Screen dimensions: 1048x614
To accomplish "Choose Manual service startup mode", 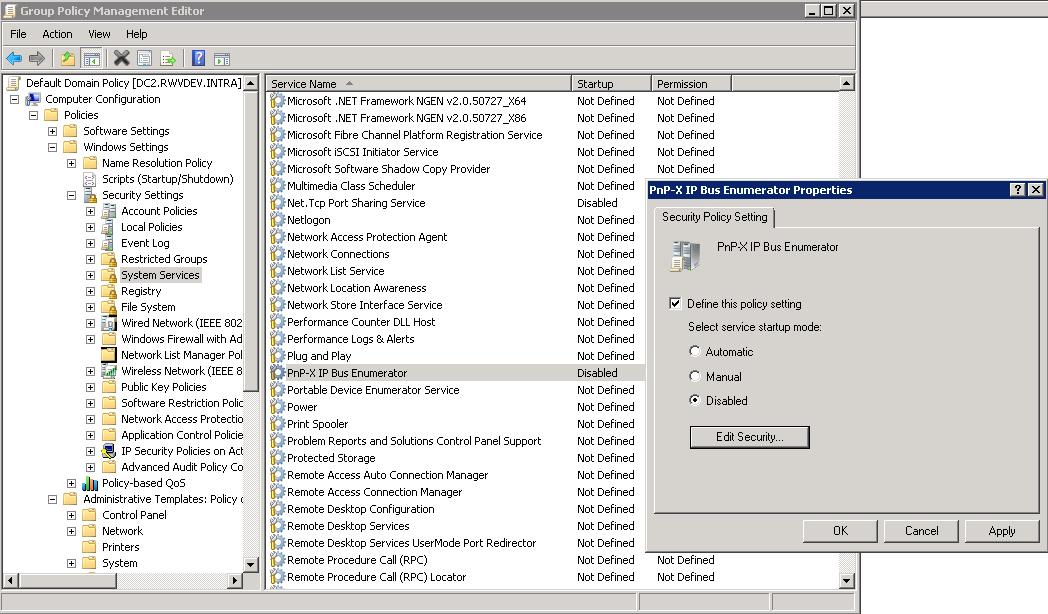I will [x=695, y=377].
